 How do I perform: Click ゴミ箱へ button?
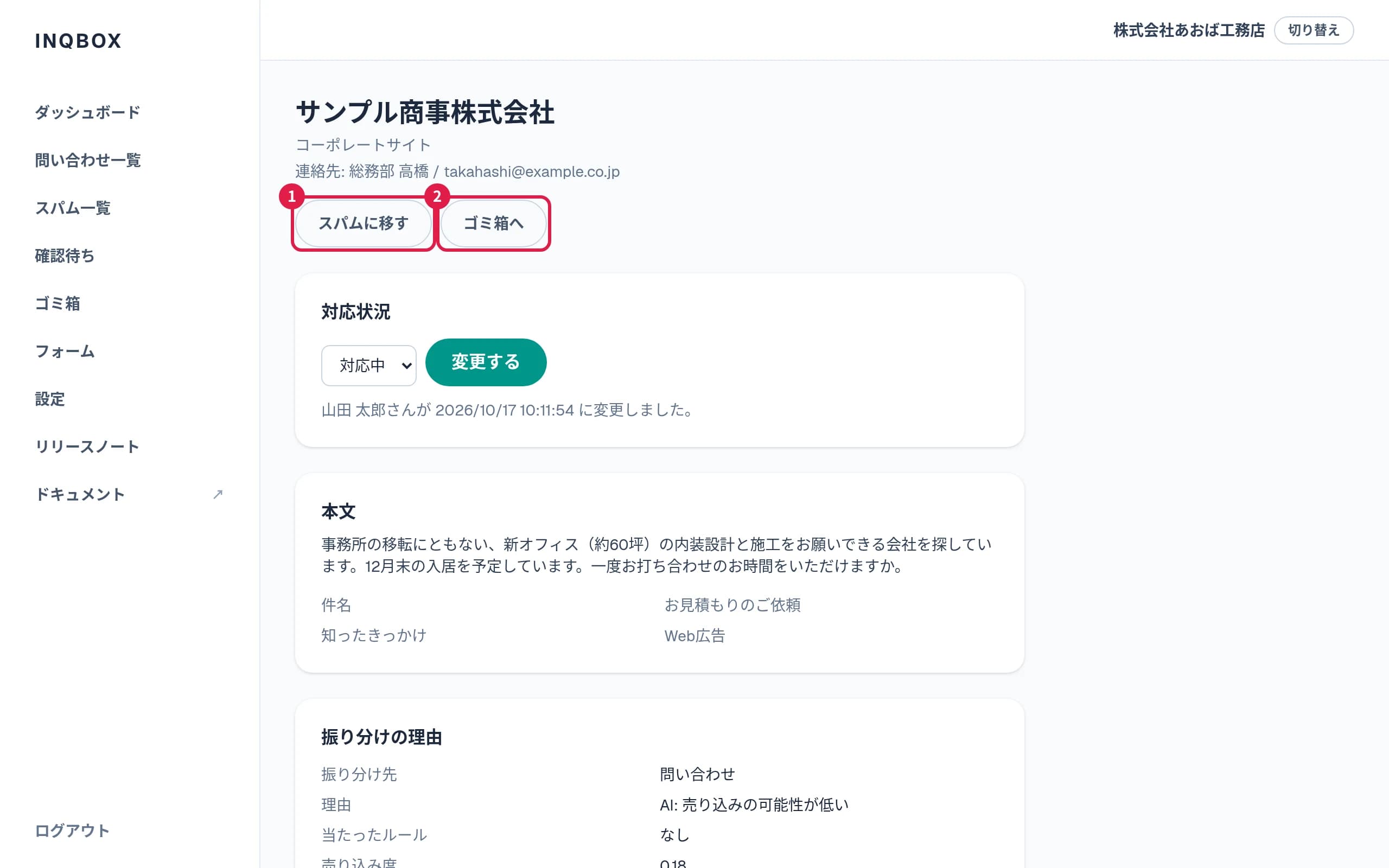(494, 224)
